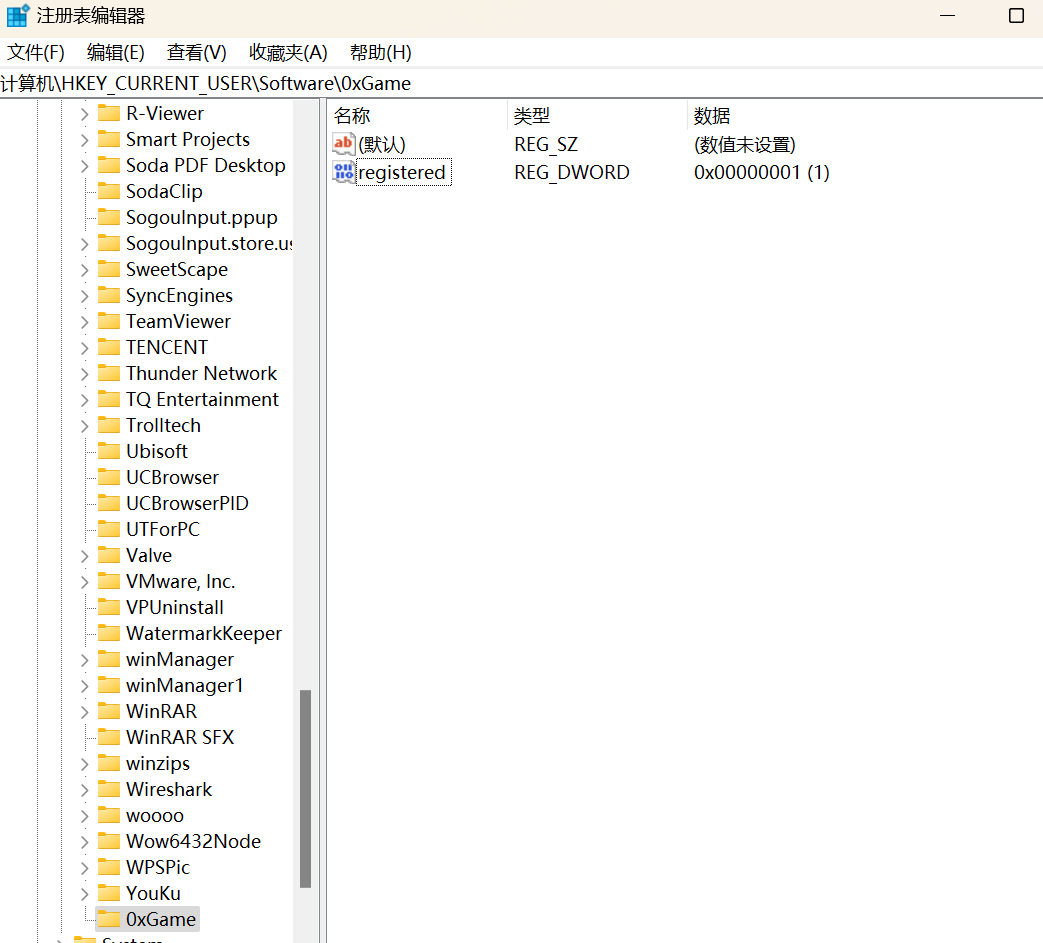
Task: Click the Registry Editor app icon in title bar
Action: pyautogui.click(x=18, y=16)
